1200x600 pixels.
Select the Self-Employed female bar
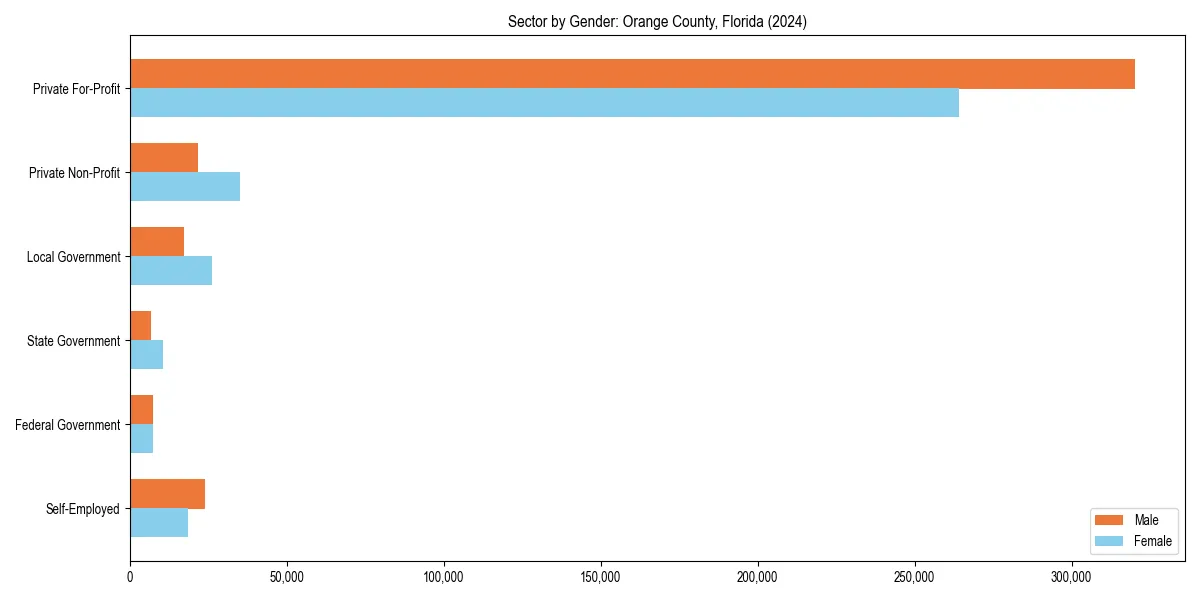[x=158, y=522]
